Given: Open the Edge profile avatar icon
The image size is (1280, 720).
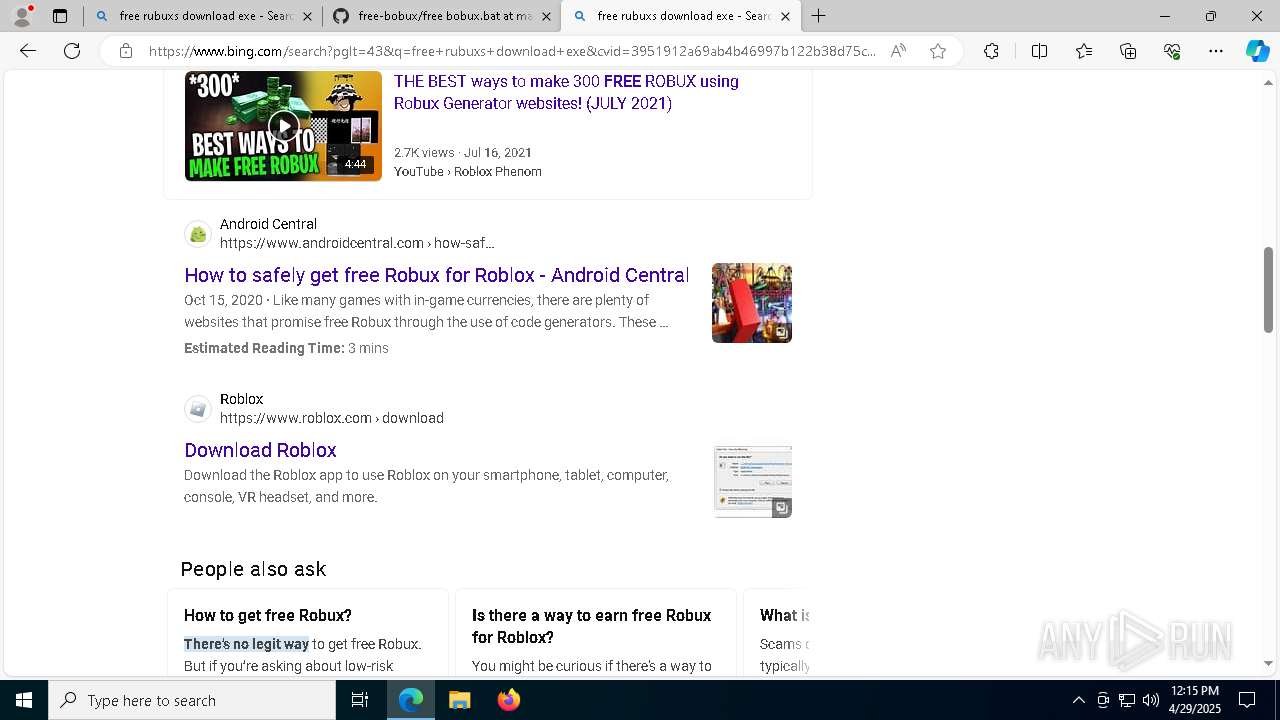Looking at the screenshot, I should click(x=21, y=15).
